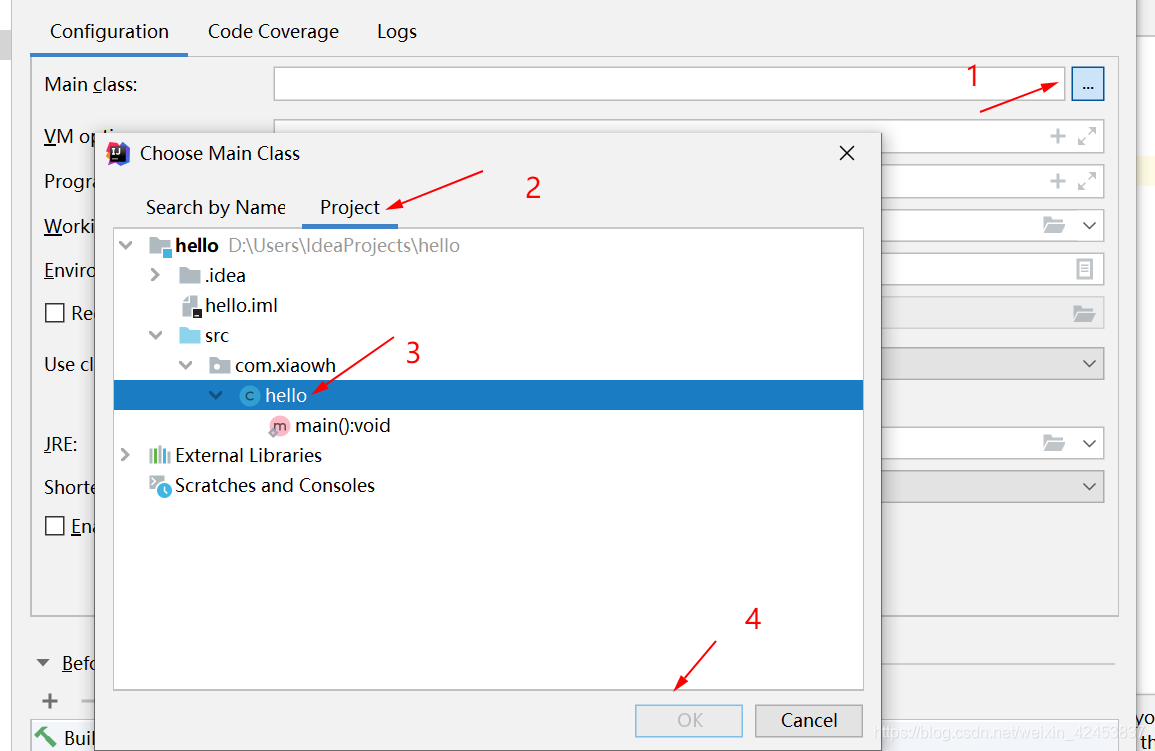Switch to the Code Coverage tab

(x=273, y=32)
